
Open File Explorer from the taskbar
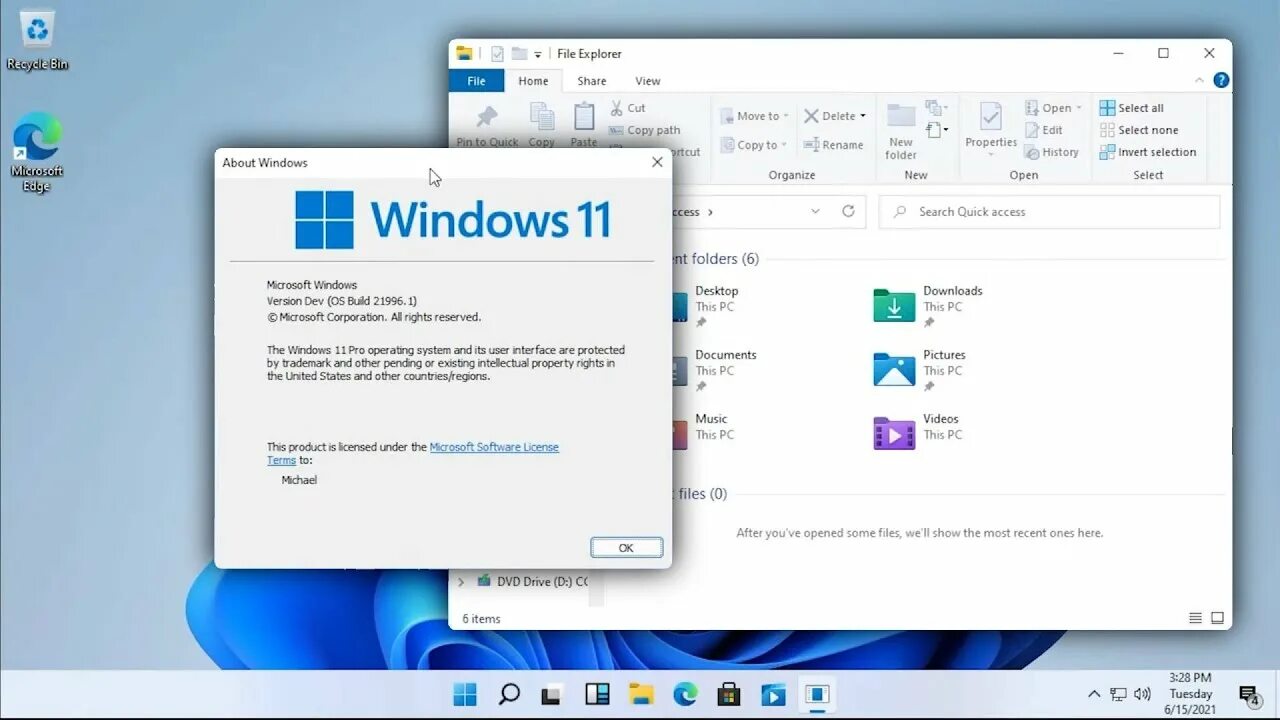pos(641,694)
